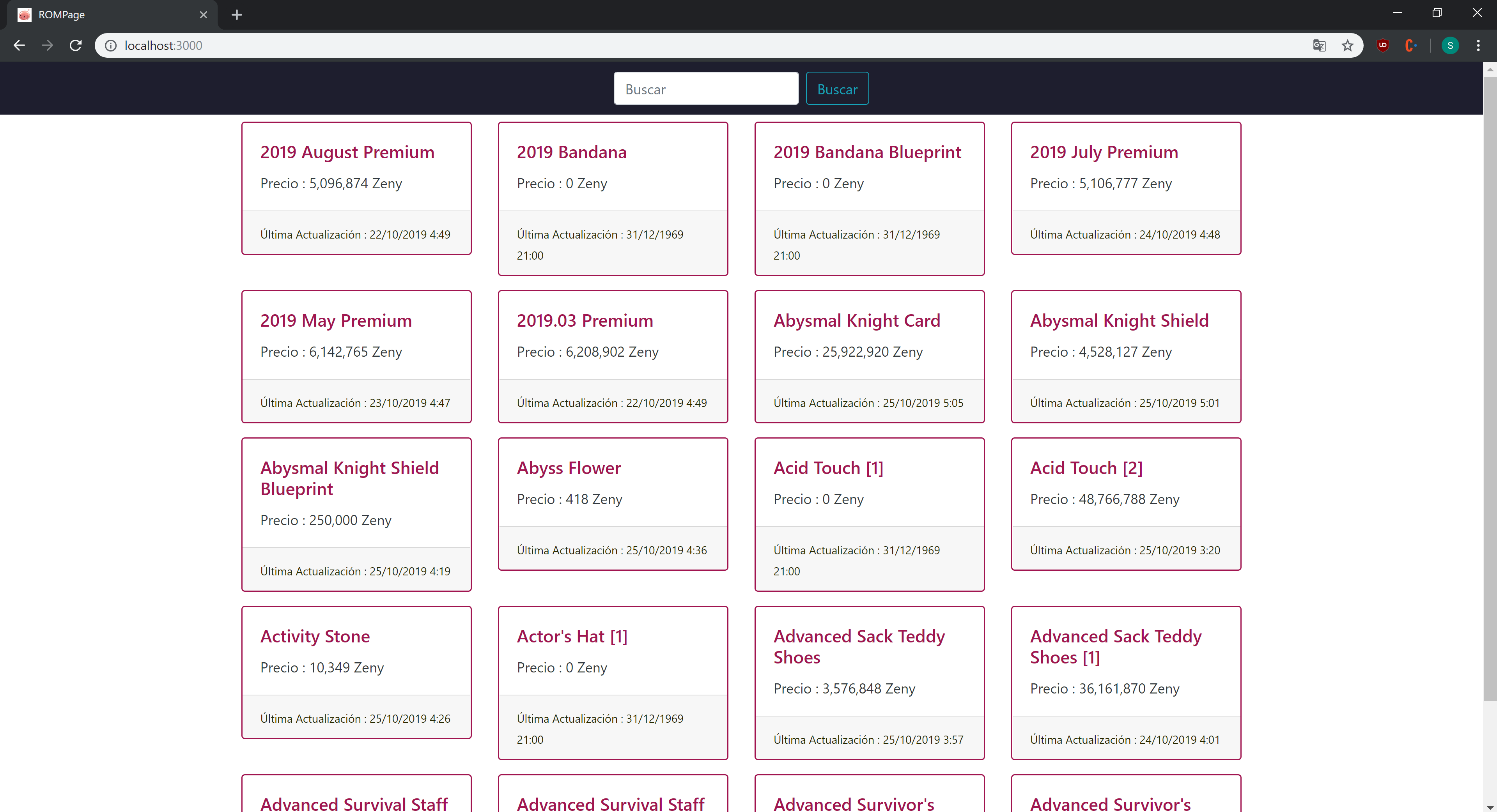The image size is (1497, 812).
Task: Click the browser back arrow
Action: (x=19, y=45)
